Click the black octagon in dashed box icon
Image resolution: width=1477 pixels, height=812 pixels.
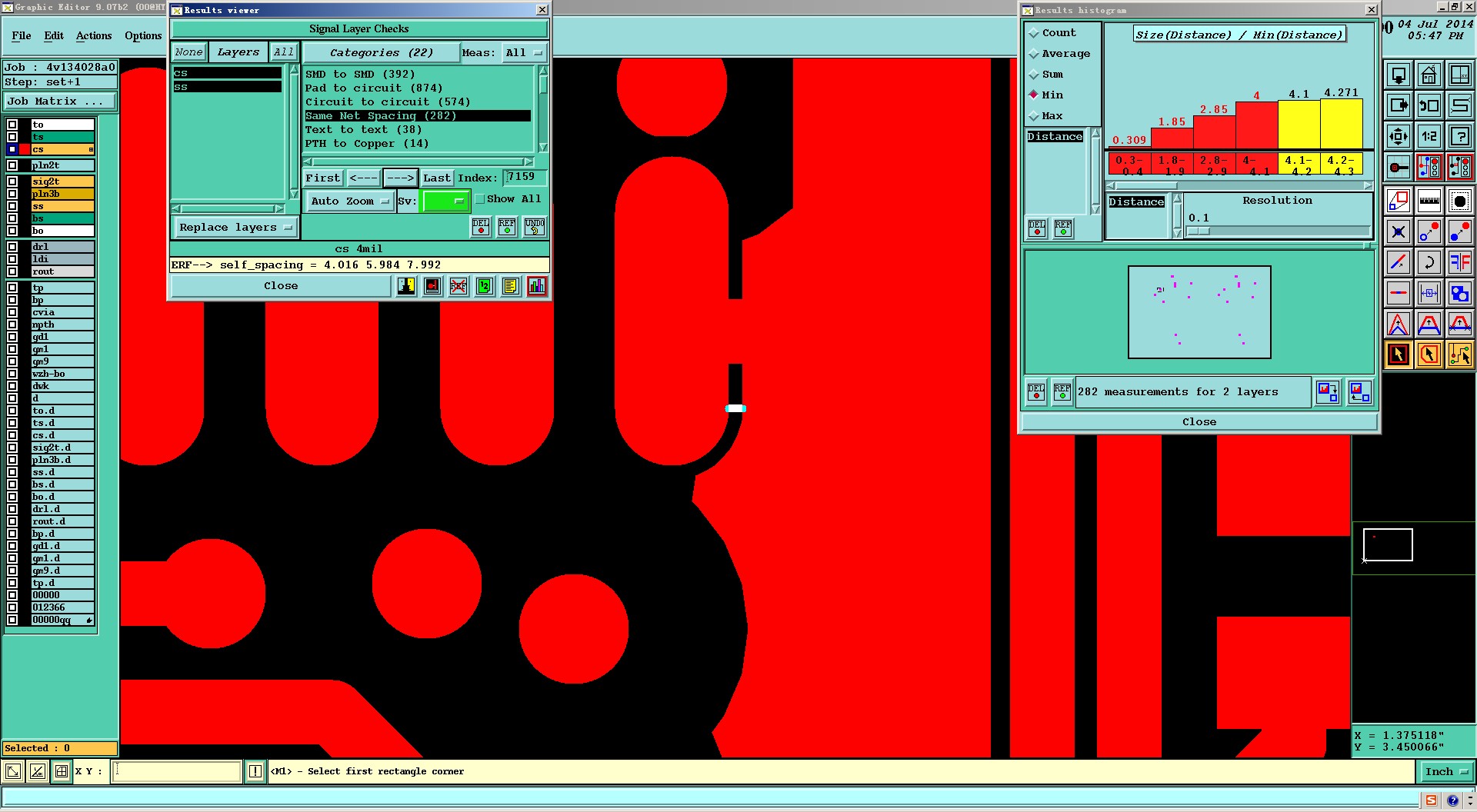pyautogui.click(x=1459, y=201)
